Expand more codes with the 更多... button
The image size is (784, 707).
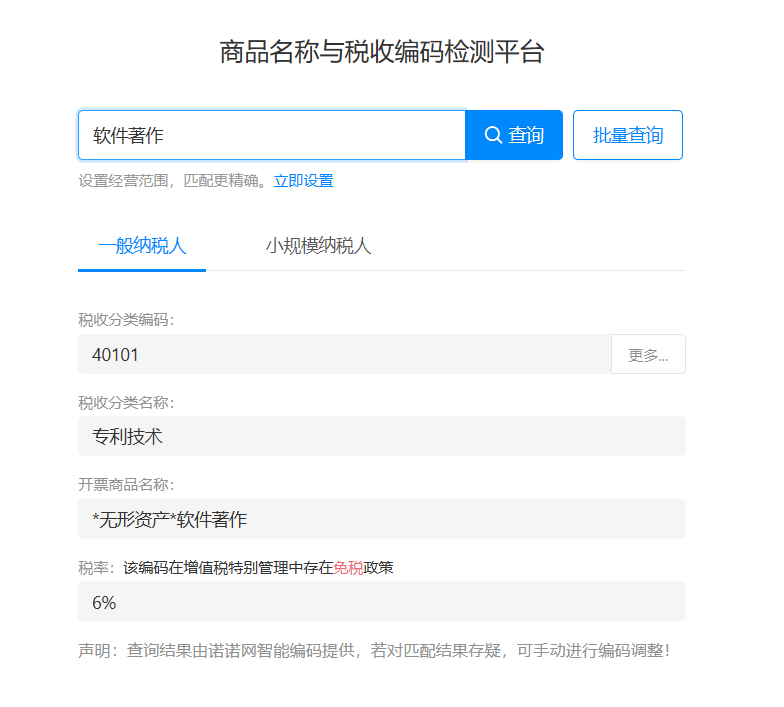(x=648, y=355)
